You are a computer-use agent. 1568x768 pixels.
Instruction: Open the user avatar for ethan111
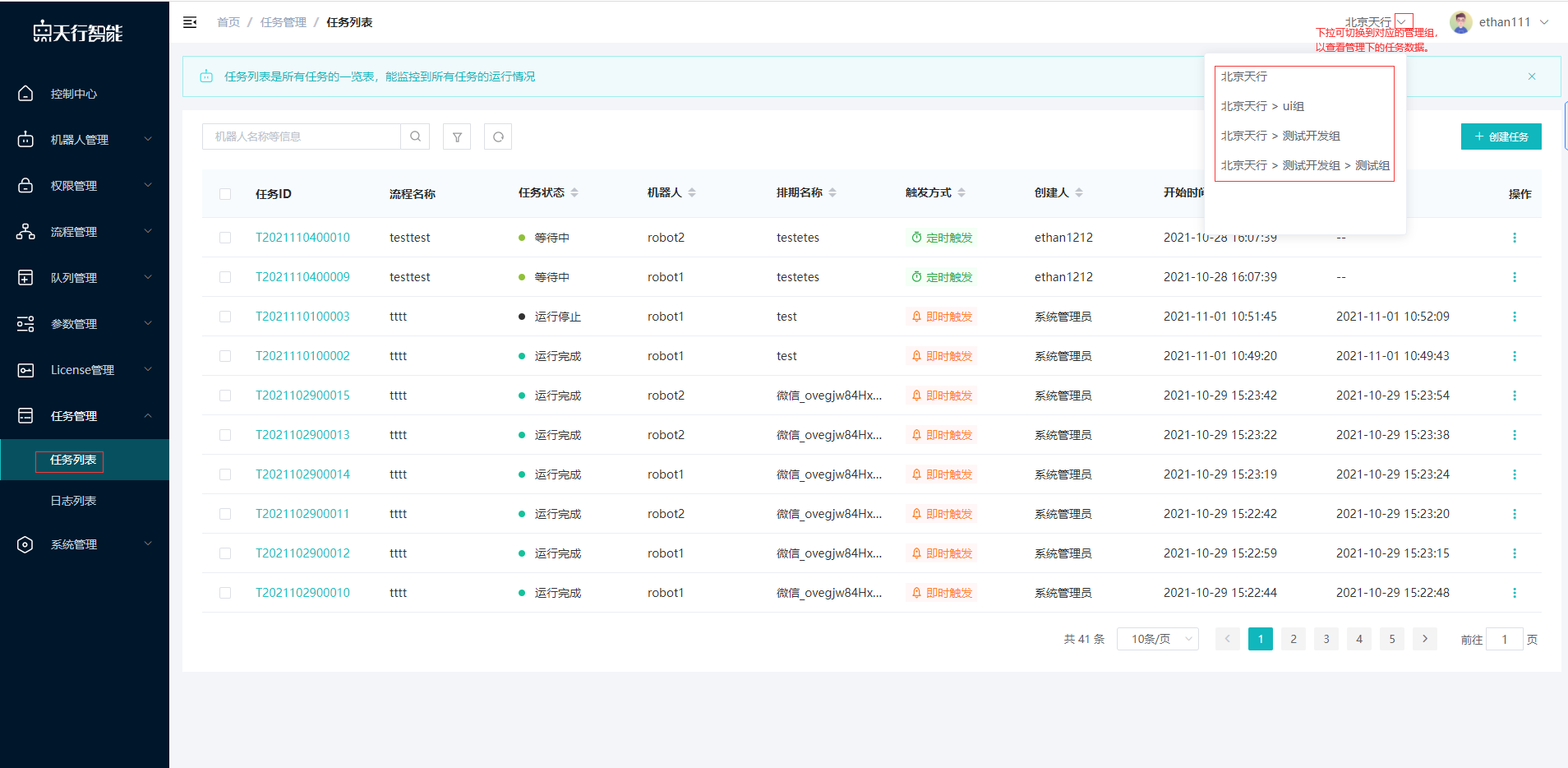pos(1461,22)
